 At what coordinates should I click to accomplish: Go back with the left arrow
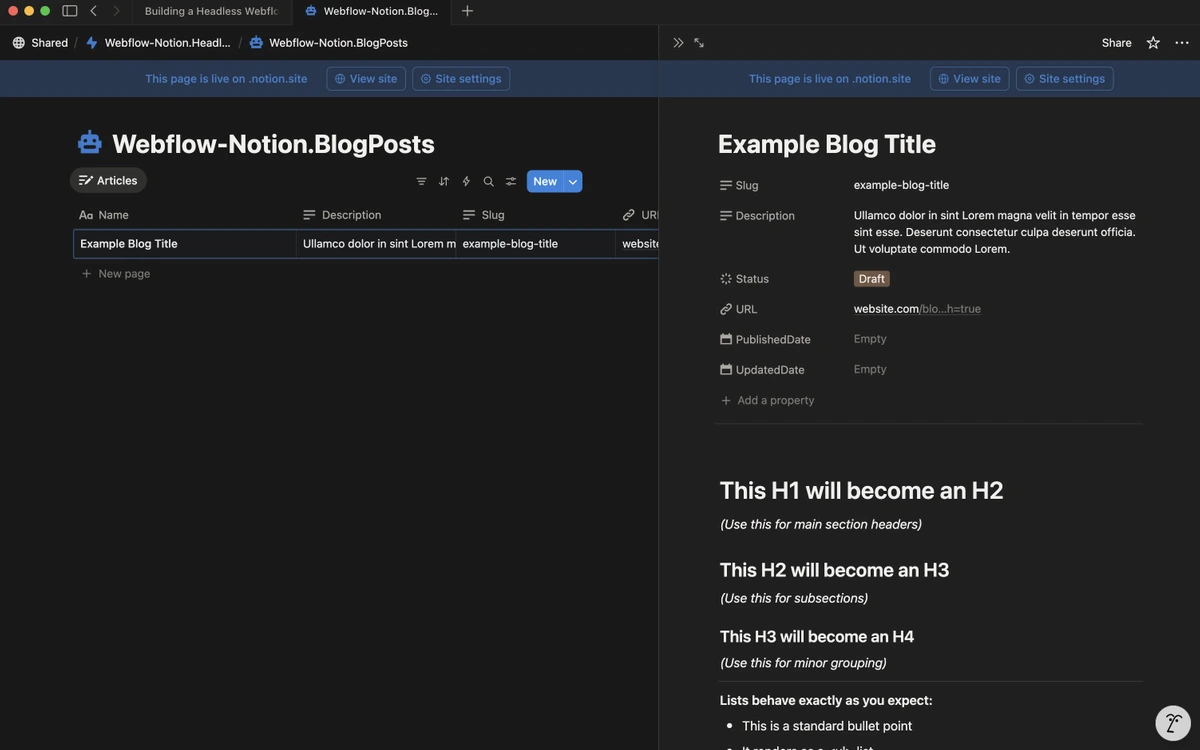click(x=93, y=11)
